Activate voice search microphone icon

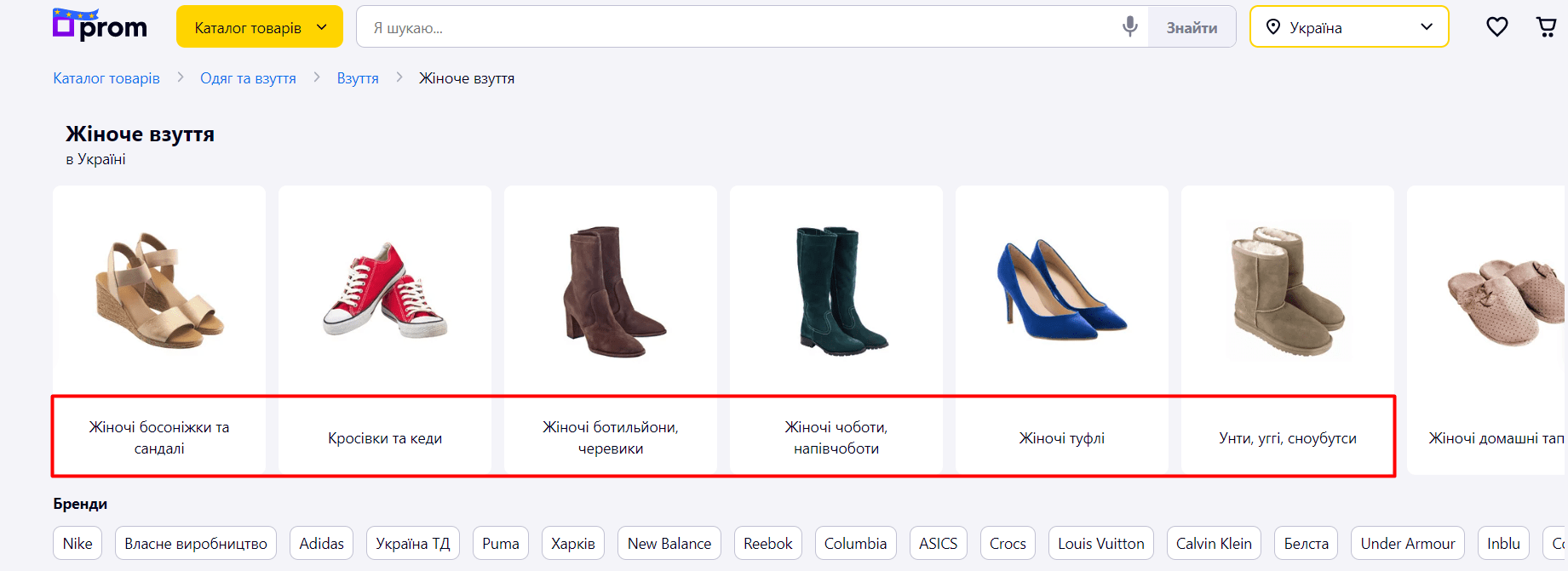(x=1129, y=27)
